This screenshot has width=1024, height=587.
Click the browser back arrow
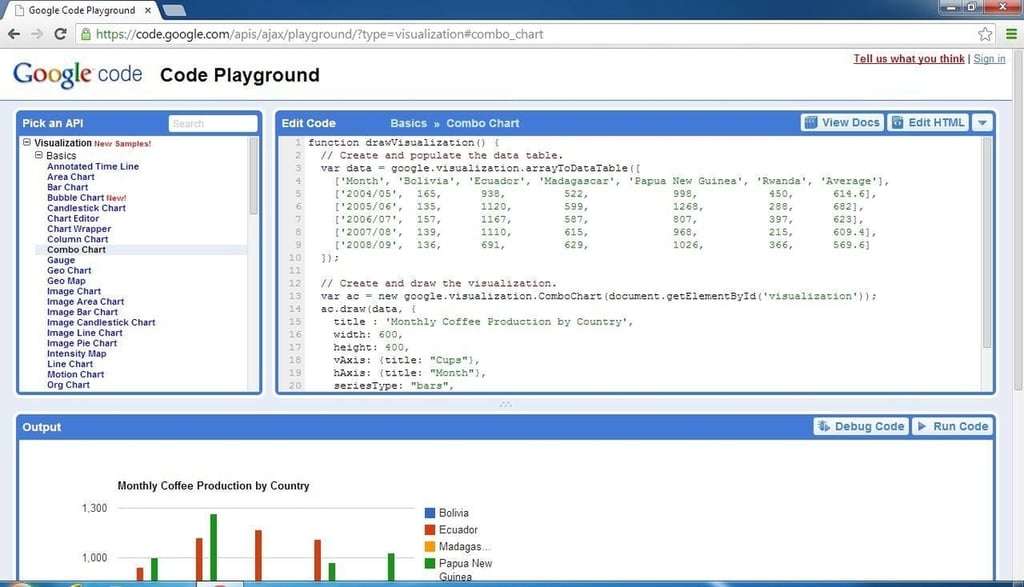pyautogui.click(x=14, y=34)
